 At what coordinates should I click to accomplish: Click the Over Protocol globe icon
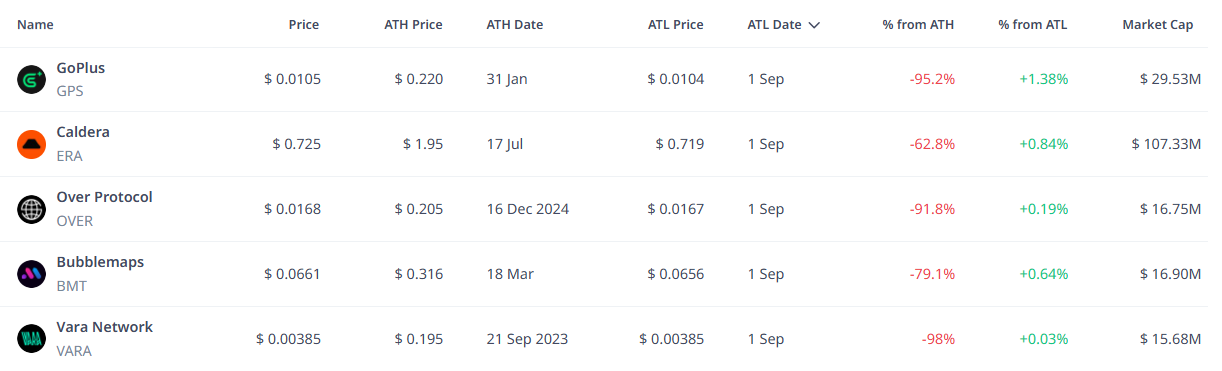click(32, 209)
